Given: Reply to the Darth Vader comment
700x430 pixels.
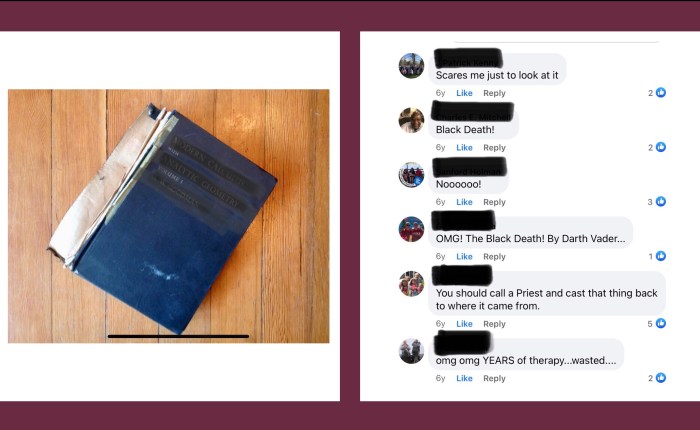Looking at the screenshot, I should coord(494,256).
